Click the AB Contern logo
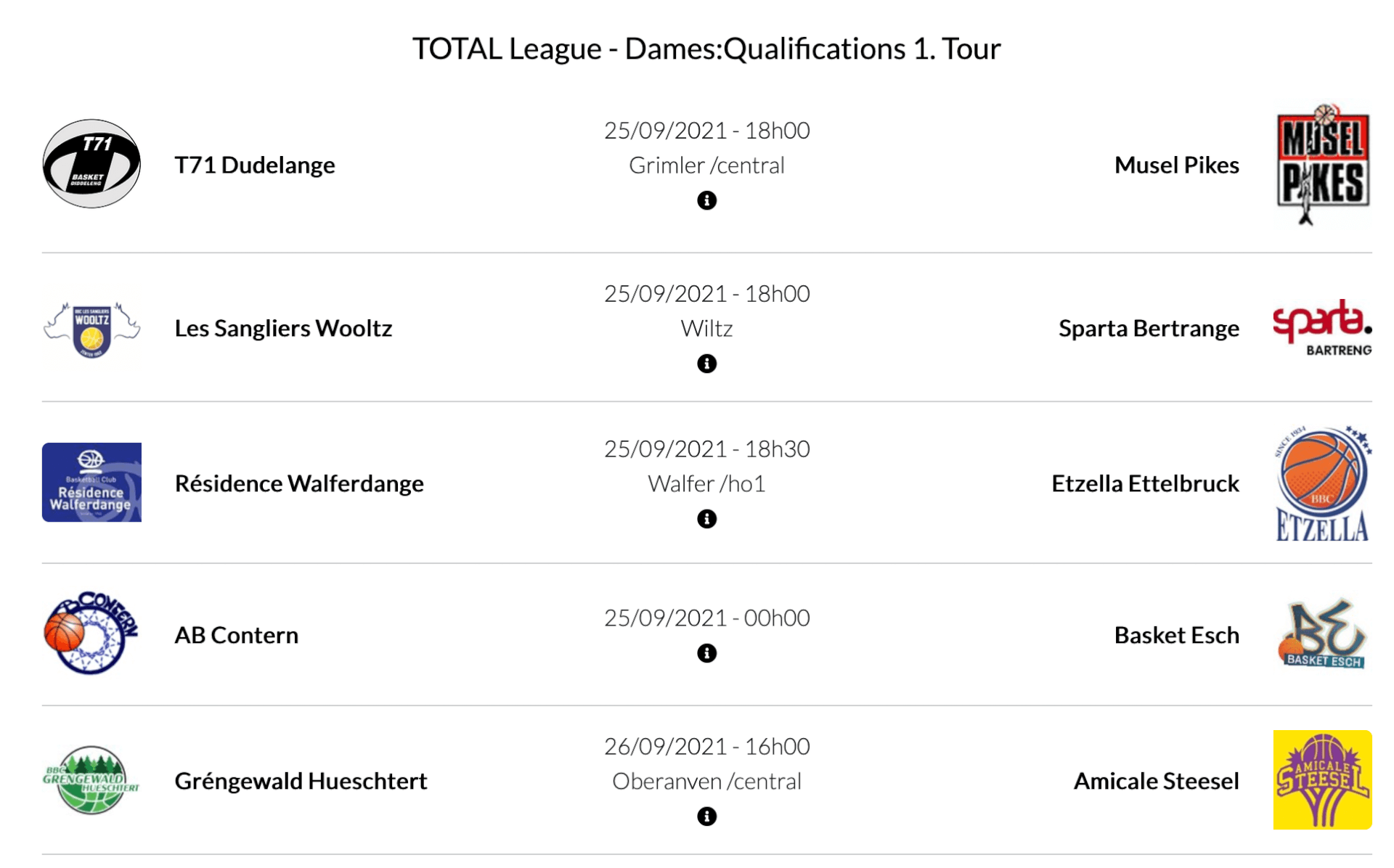The height and width of the screenshot is (868, 1394). click(x=91, y=634)
